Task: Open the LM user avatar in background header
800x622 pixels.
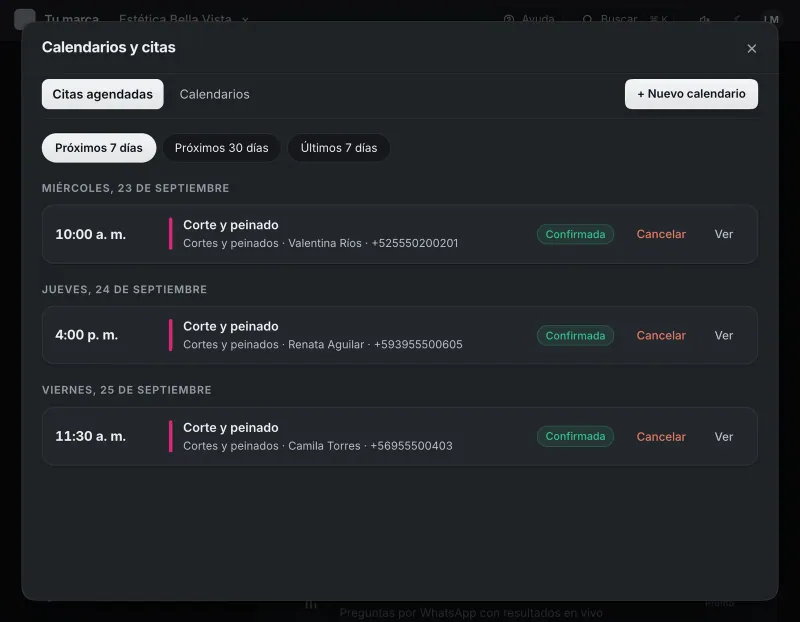Action: (x=771, y=19)
